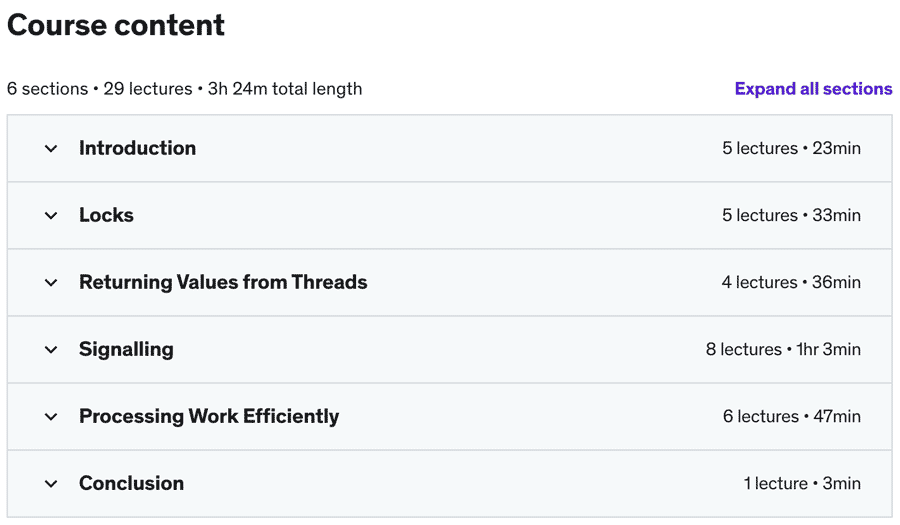Click the '5 lectures • 23min' label
The height and width of the screenshot is (525, 900).
pos(791,148)
